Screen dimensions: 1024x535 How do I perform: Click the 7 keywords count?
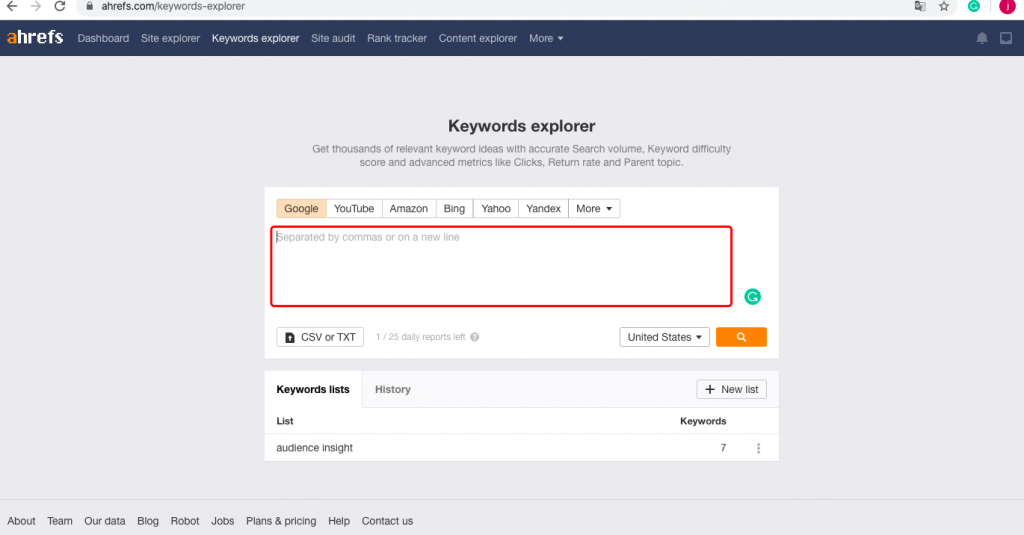(x=723, y=448)
